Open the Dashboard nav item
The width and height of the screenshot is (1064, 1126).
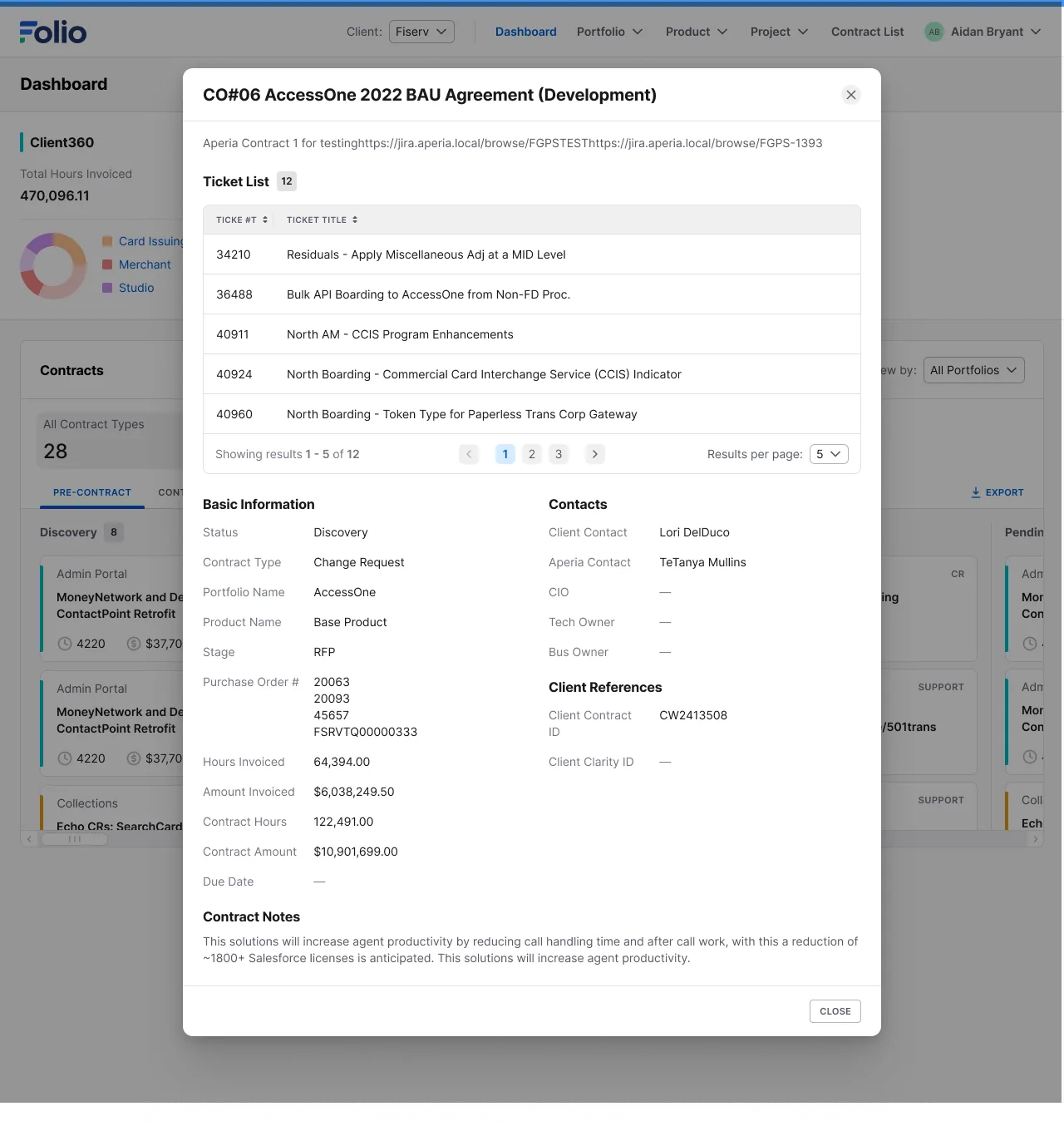[526, 32]
